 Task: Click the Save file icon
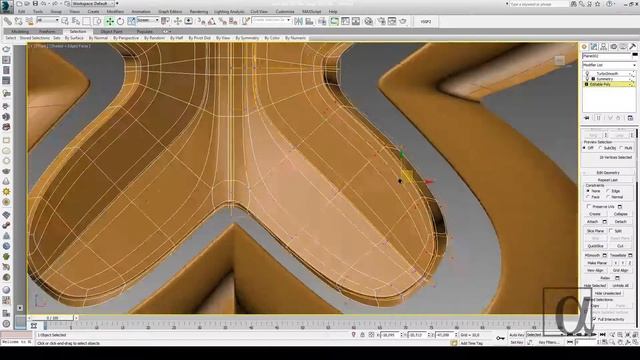point(35,4)
